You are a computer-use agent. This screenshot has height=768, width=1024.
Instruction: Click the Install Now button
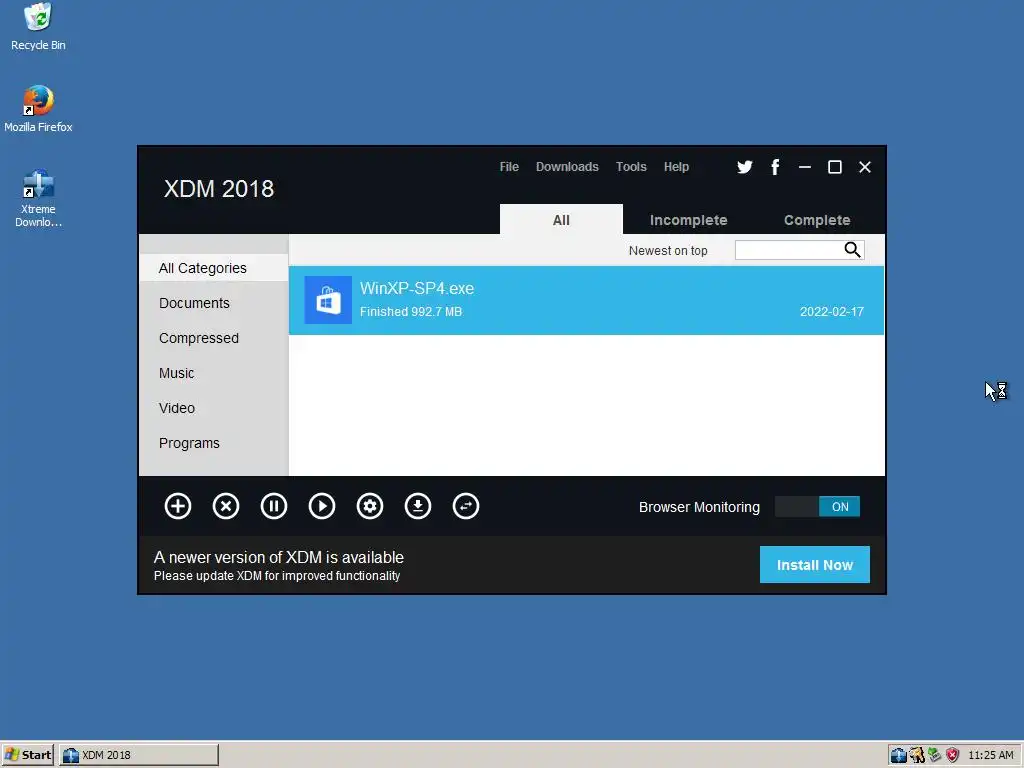[x=814, y=565]
